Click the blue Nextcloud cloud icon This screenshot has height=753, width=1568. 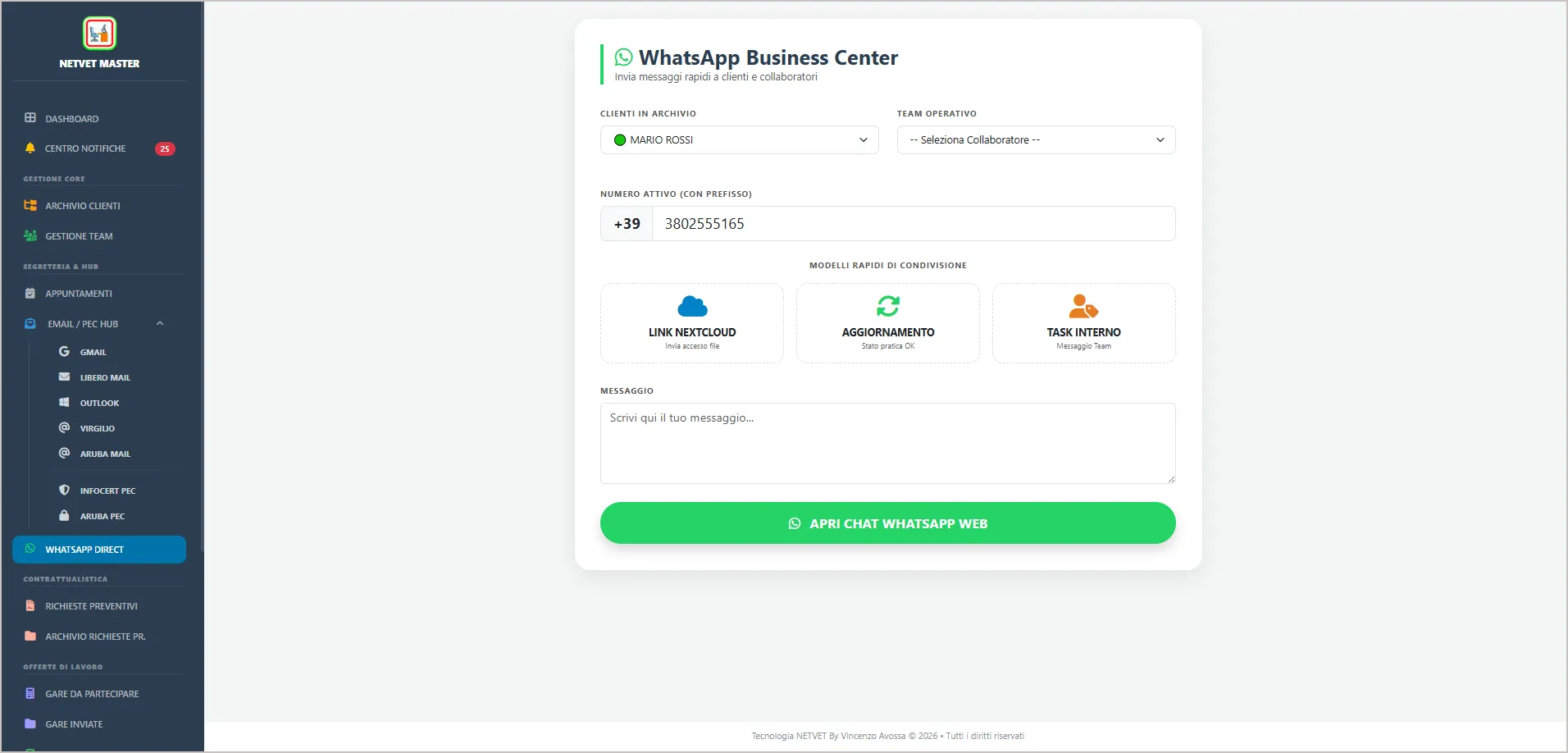[692, 307]
